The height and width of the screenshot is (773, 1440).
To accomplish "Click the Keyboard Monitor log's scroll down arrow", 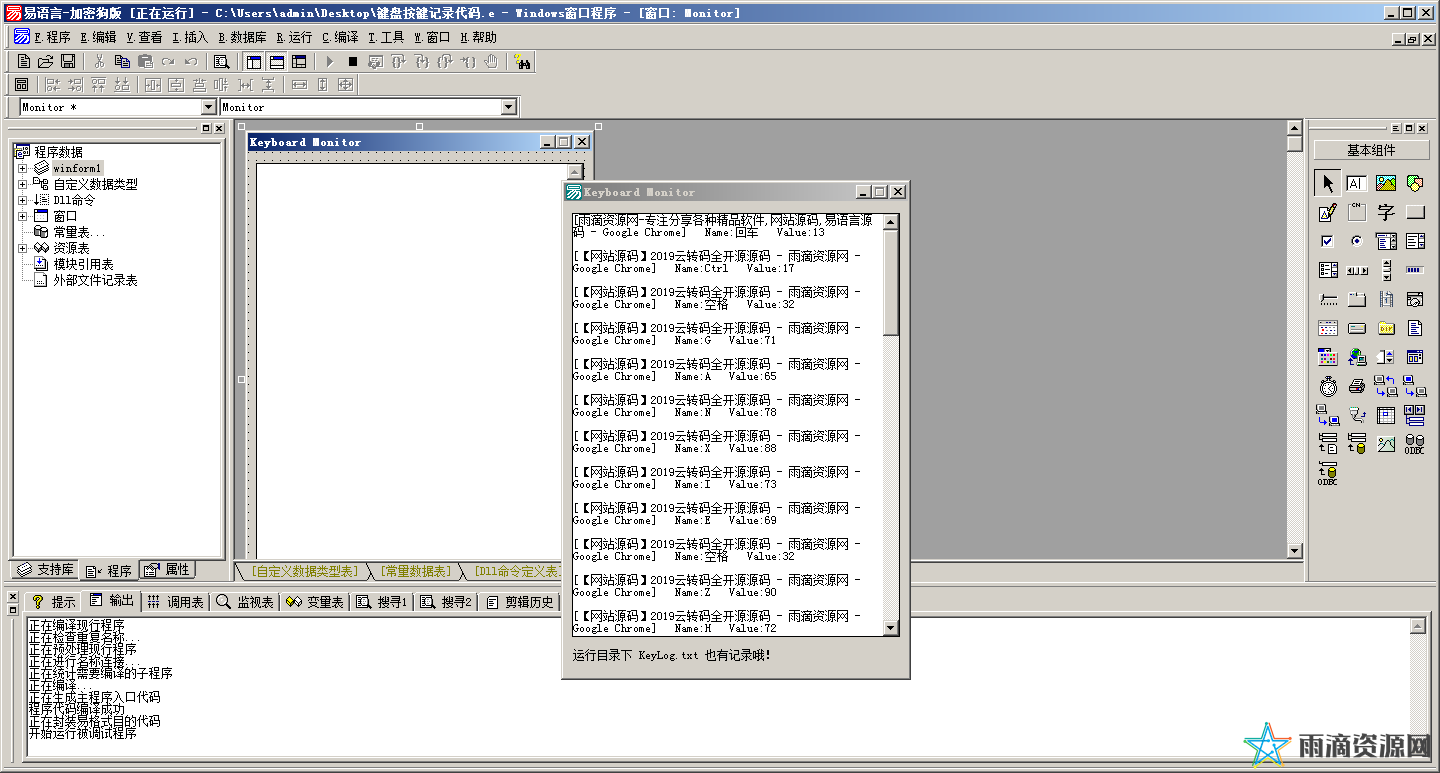I will point(891,627).
